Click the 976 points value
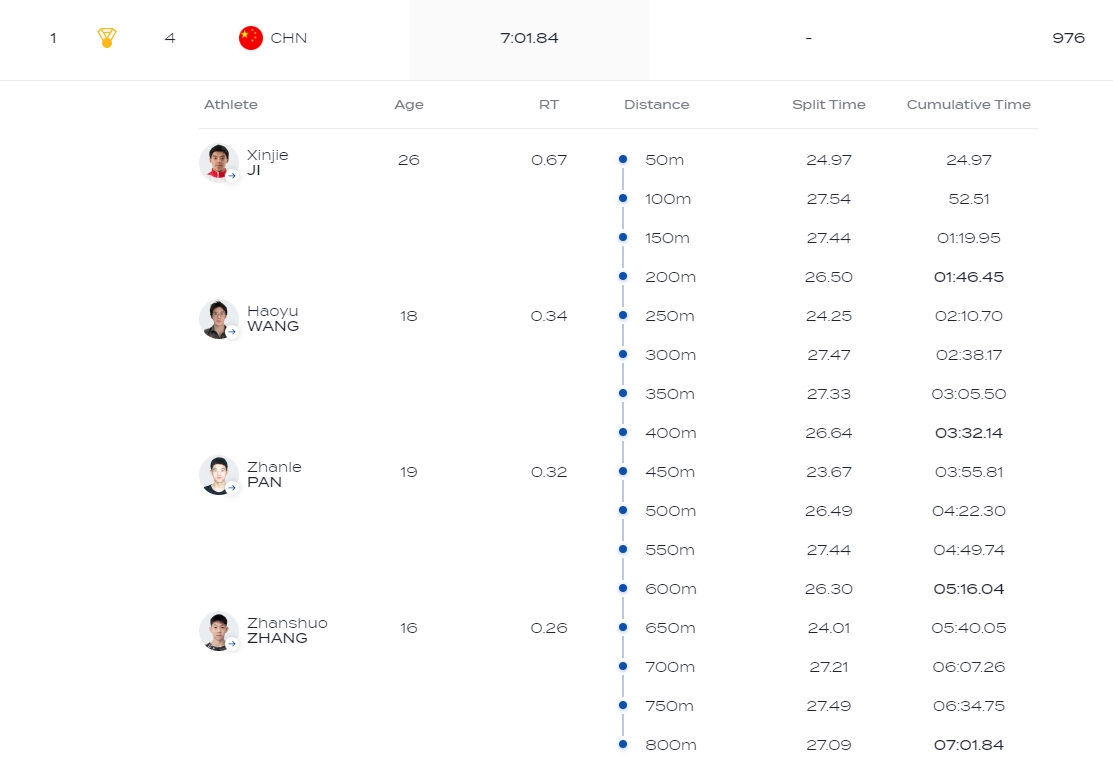Screen dimensions: 1113x769 click(x=1068, y=38)
